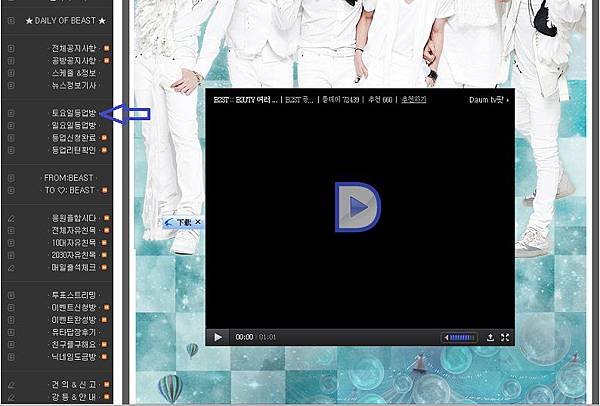Click board icon beside 전체공지사항
600x406 pixels.
[x=11, y=49]
